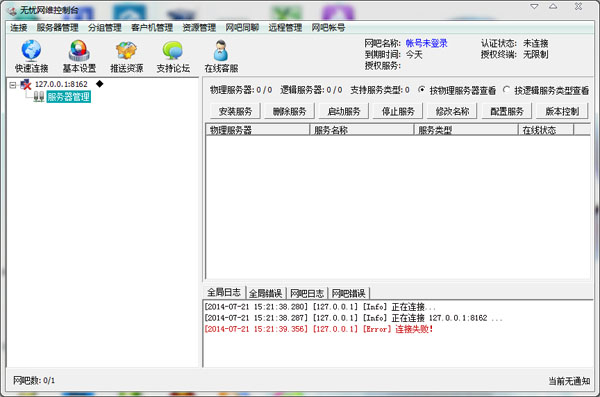Click the 认证状态 未连接 value
The image size is (600, 397).
tap(535, 43)
